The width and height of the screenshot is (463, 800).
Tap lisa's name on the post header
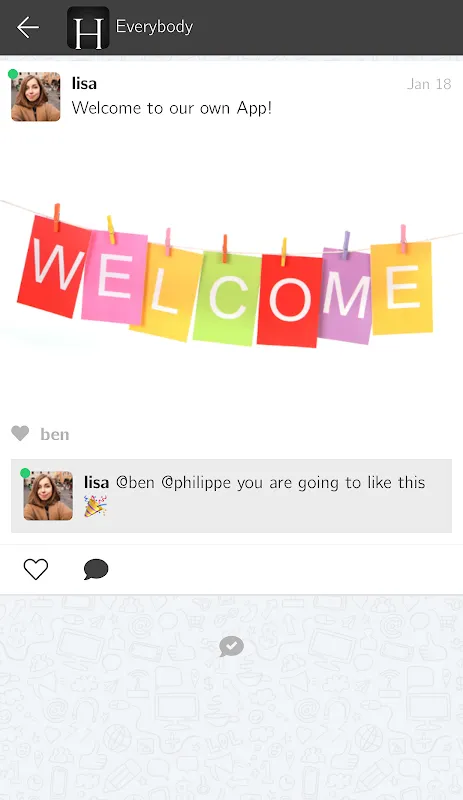pyautogui.click(x=84, y=84)
